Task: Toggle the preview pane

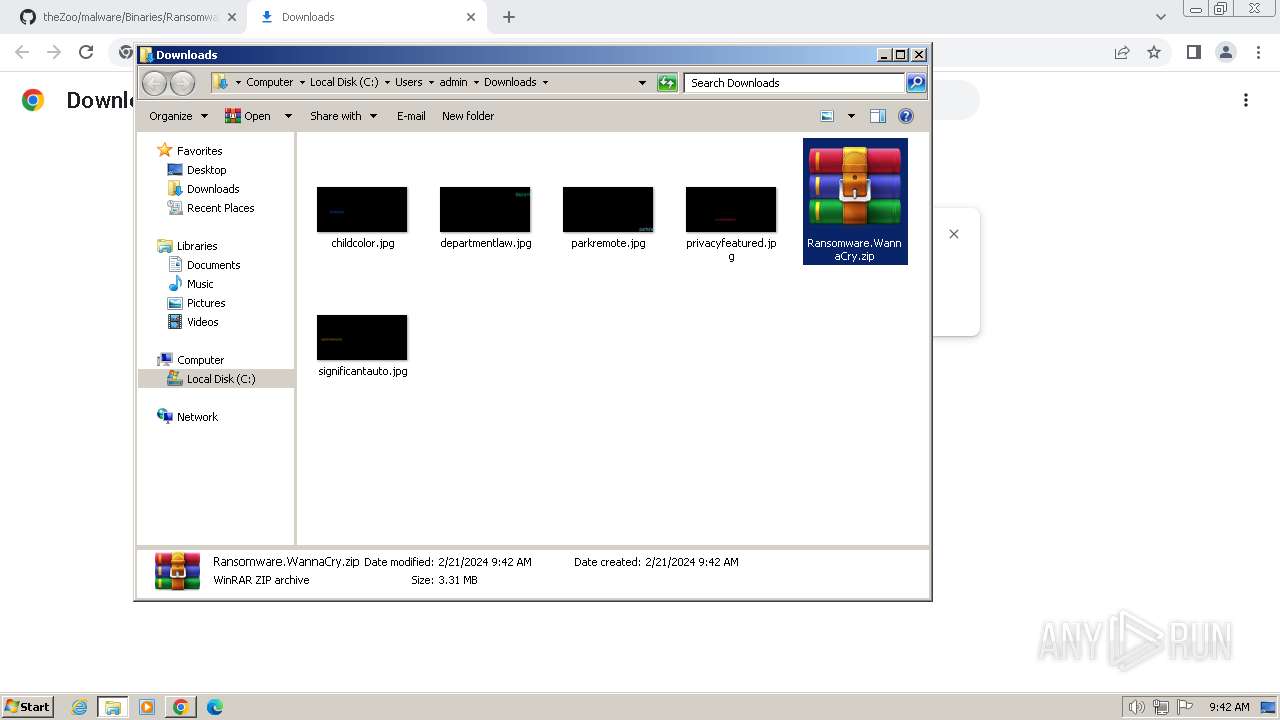Action: pyautogui.click(x=878, y=116)
